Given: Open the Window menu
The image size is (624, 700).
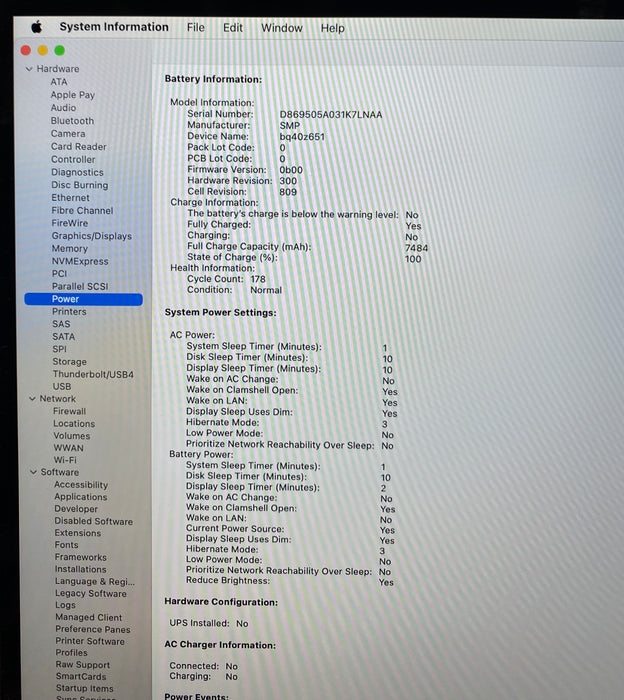Looking at the screenshot, I should [x=282, y=28].
